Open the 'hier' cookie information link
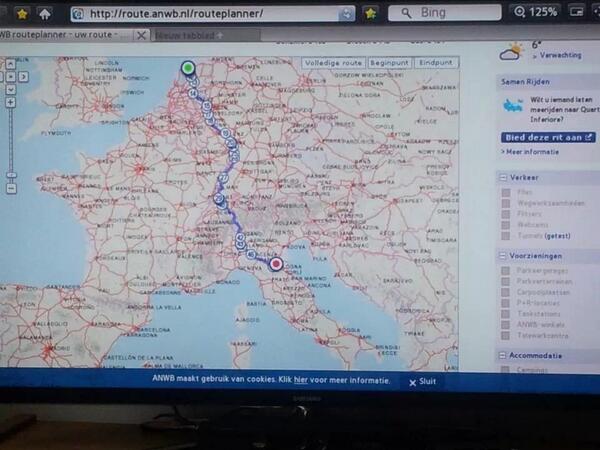This screenshot has width=600, height=450. pyautogui.click(x=300, y=380)
